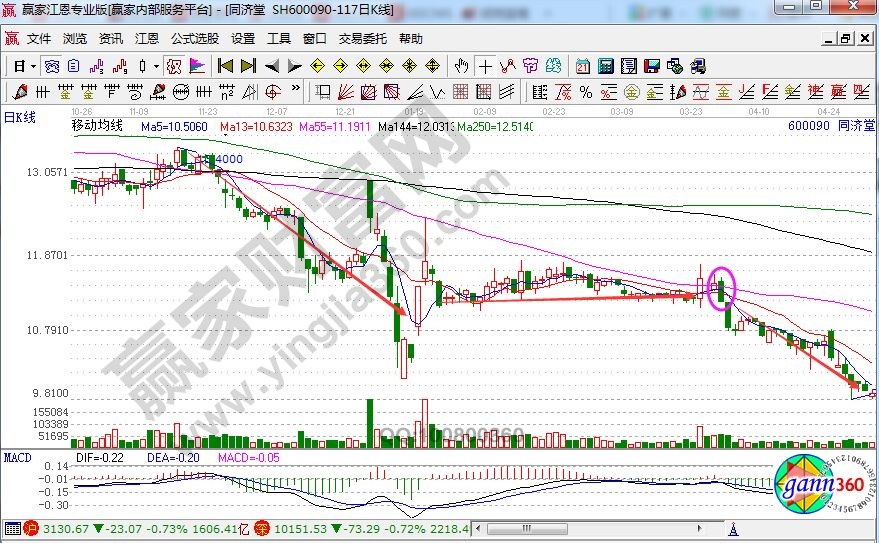Screen dimensions: 879x543
Task: Open the candlestick chart type dropdown
Action: [x=156, y=66]
